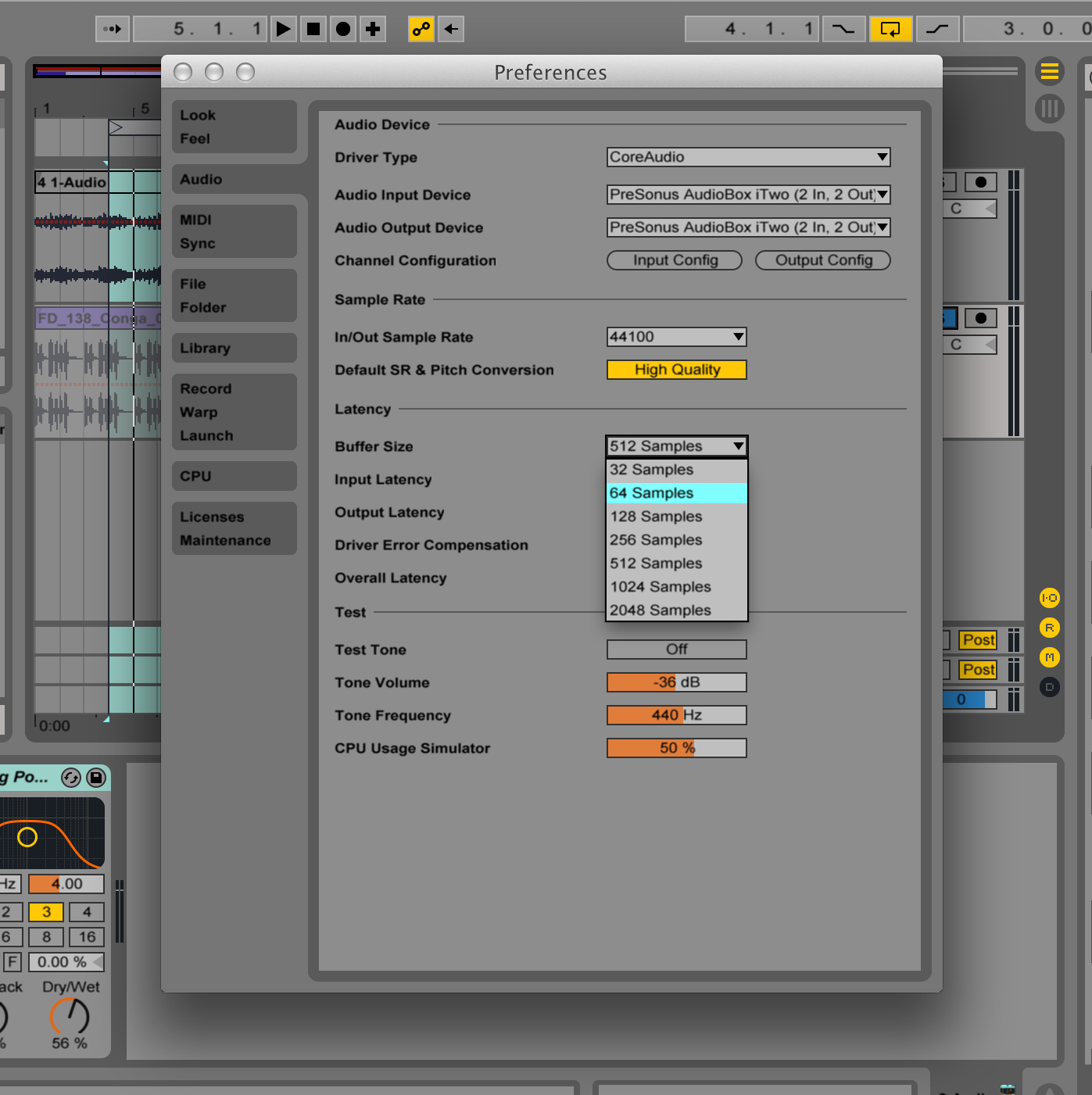Select 64 Samples from buffer size list
The image size is (1092, 1095).
676,493
